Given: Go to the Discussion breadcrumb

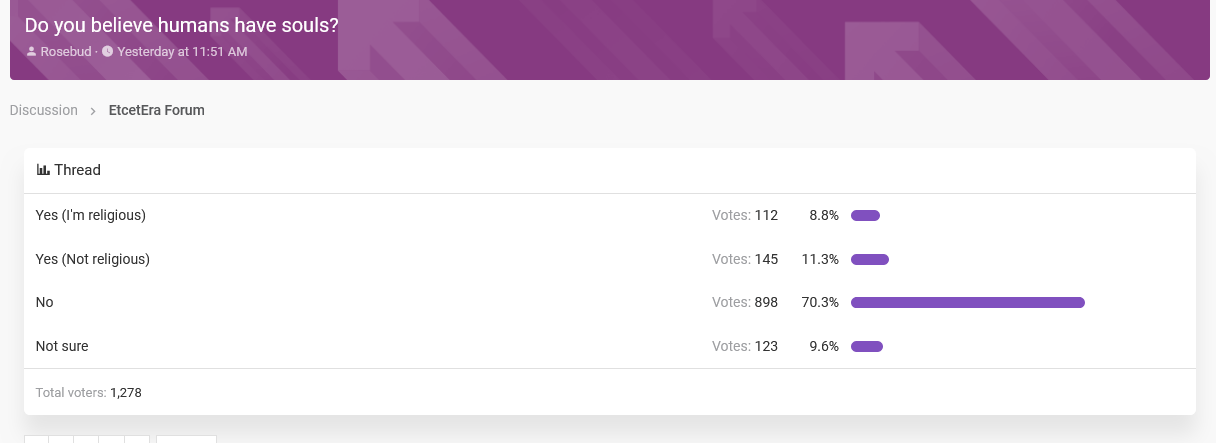Looking at the screenshot, I should pyautogui.click(x=44, y=110).
